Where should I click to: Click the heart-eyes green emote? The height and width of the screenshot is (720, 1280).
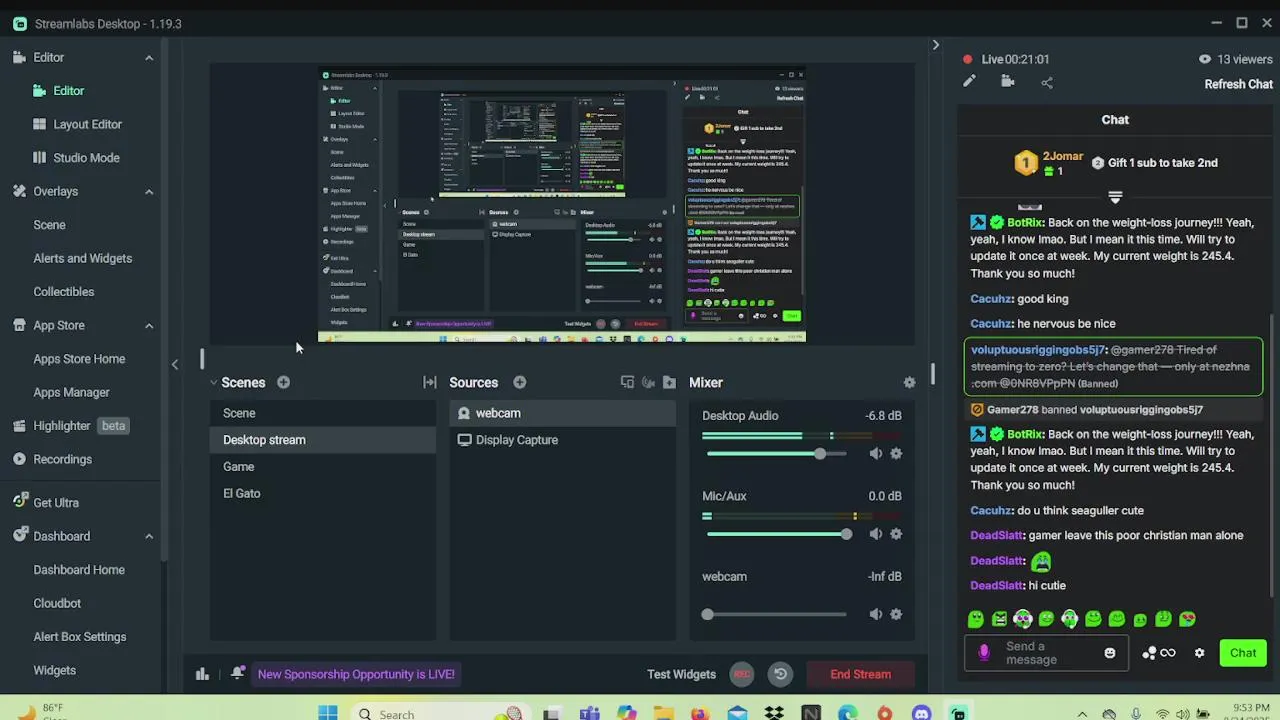point(1187,619)
